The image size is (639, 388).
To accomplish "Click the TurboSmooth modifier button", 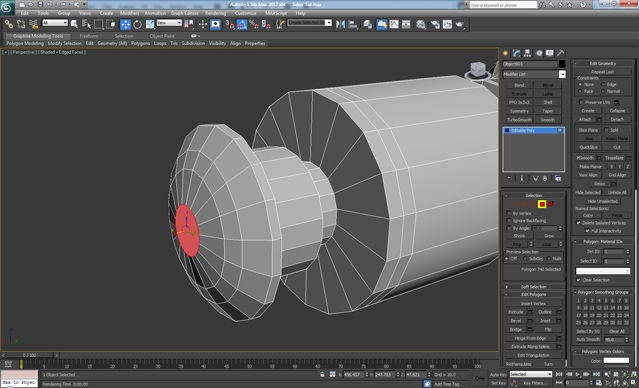I will click(519, 120).
